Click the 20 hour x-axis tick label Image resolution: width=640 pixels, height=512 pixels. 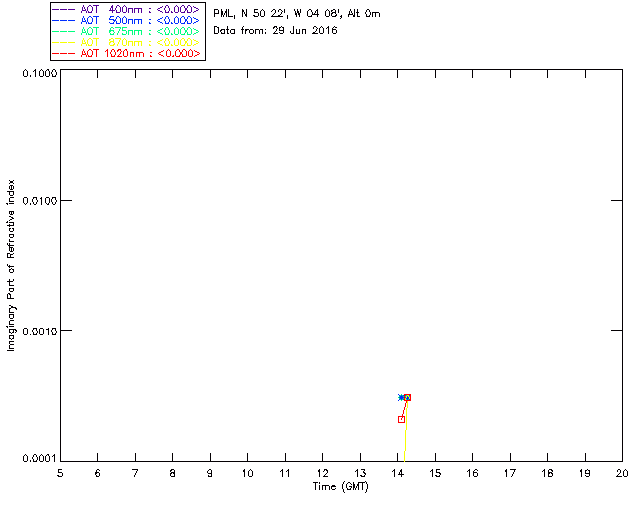[x=622, y=473]
